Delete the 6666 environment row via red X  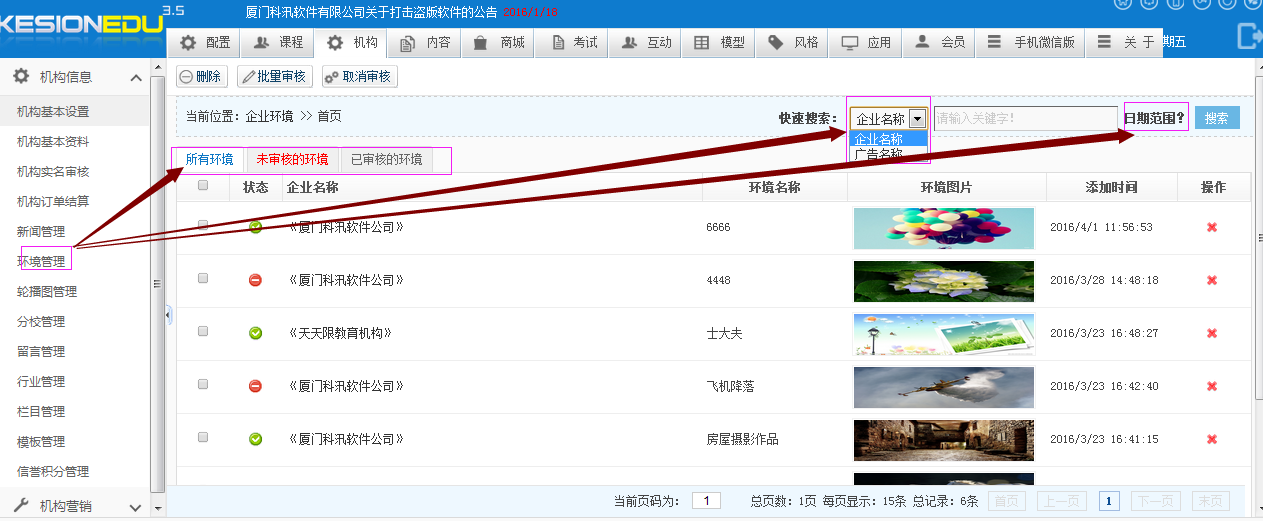pyautogui.click(x=1212, y=227)
